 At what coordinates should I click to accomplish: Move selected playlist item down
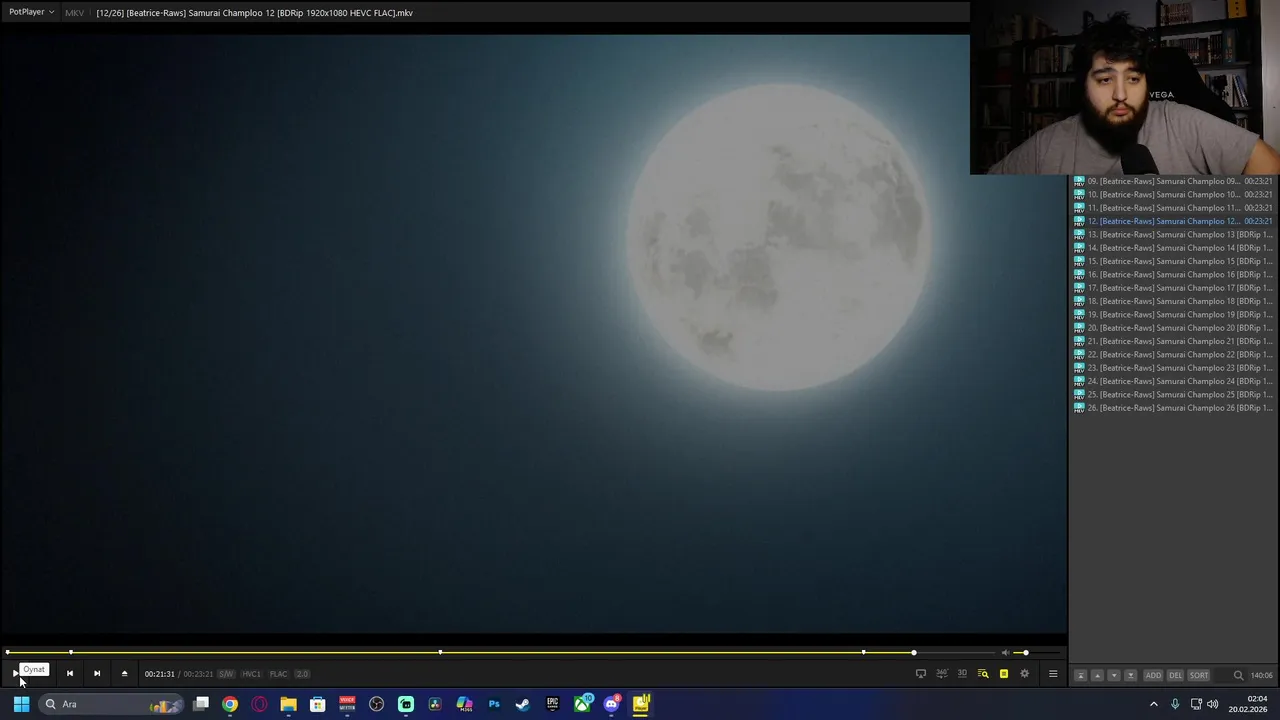[x=1114, y=675]
